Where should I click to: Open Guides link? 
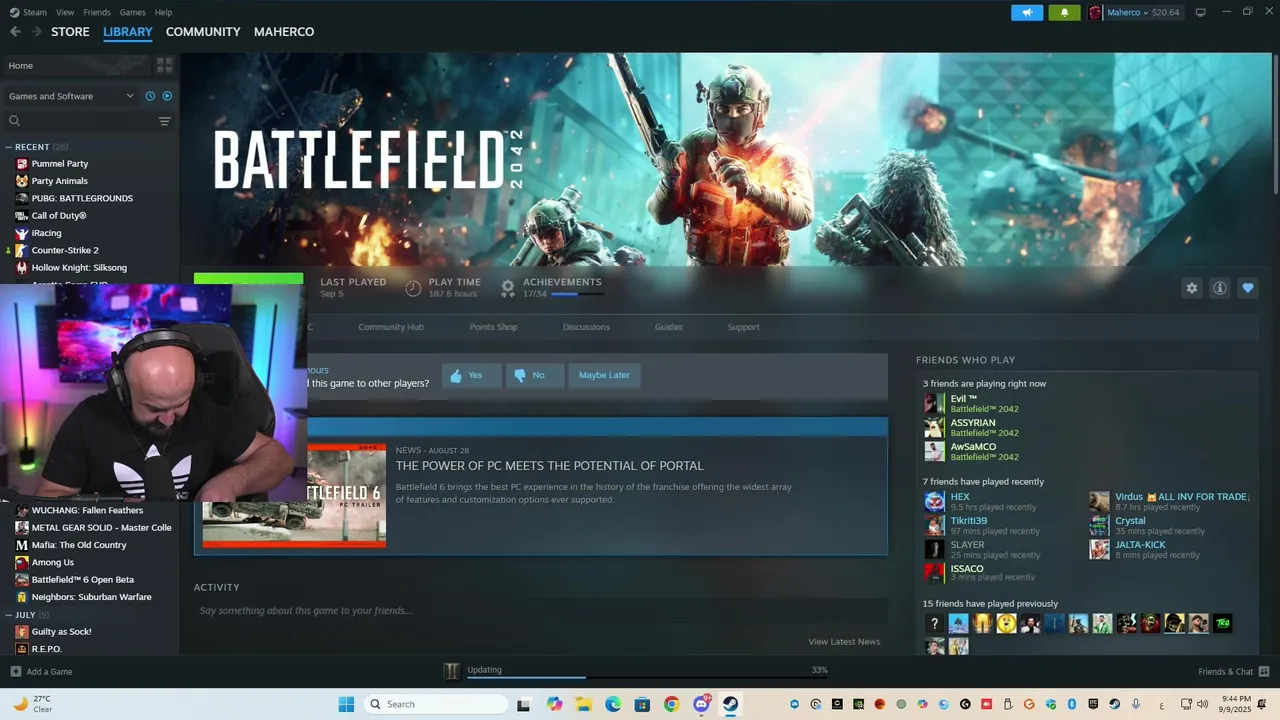[669, 327]
